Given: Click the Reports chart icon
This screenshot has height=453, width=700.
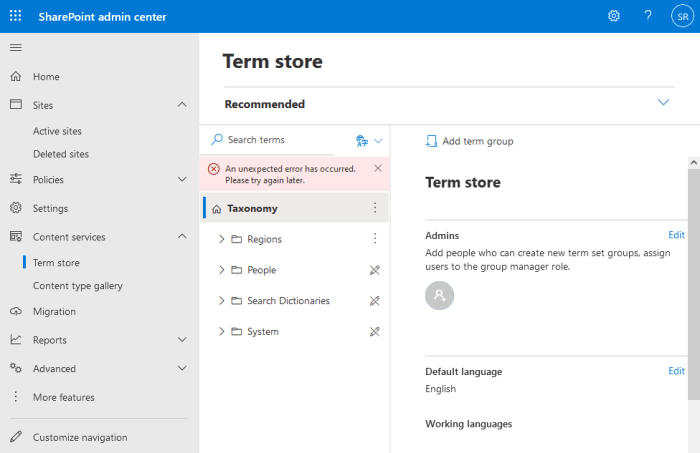Looking at the screenshot, I should coord(16,340).
